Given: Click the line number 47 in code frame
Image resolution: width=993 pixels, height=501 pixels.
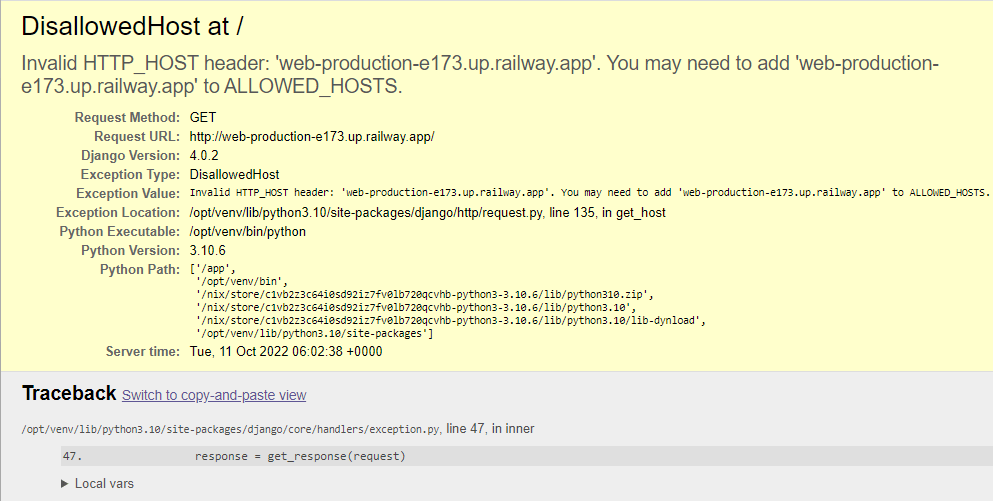Looking at the screenshot, I should click(70, 456).
